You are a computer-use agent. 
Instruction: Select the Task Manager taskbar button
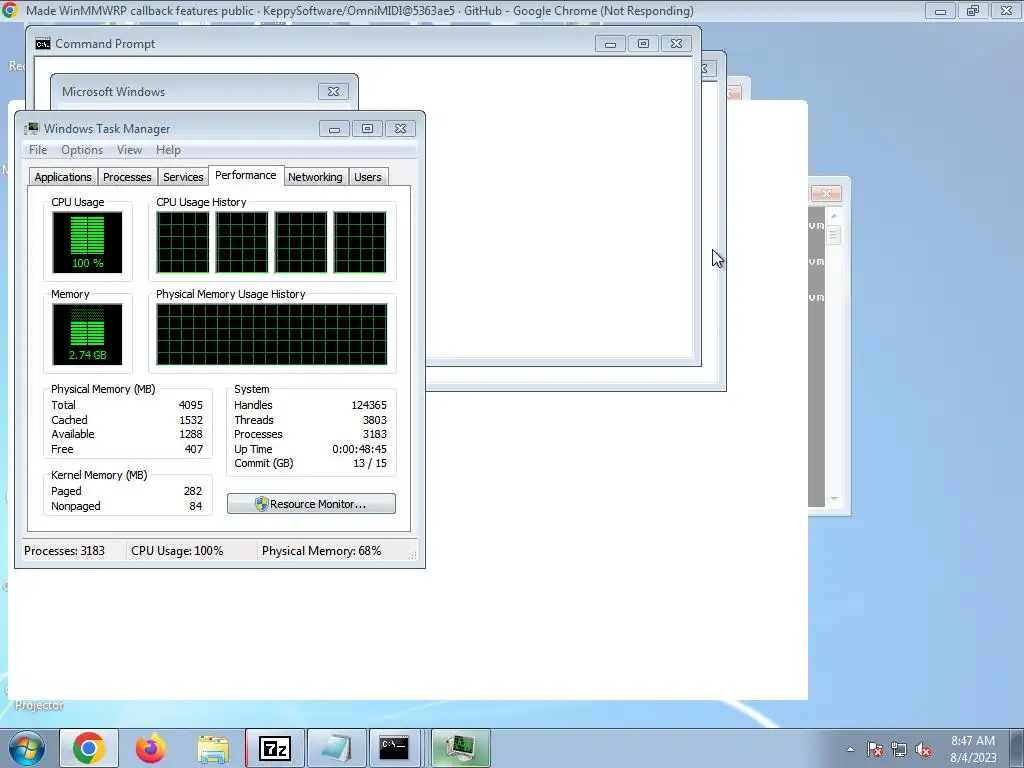coord(460,748)
